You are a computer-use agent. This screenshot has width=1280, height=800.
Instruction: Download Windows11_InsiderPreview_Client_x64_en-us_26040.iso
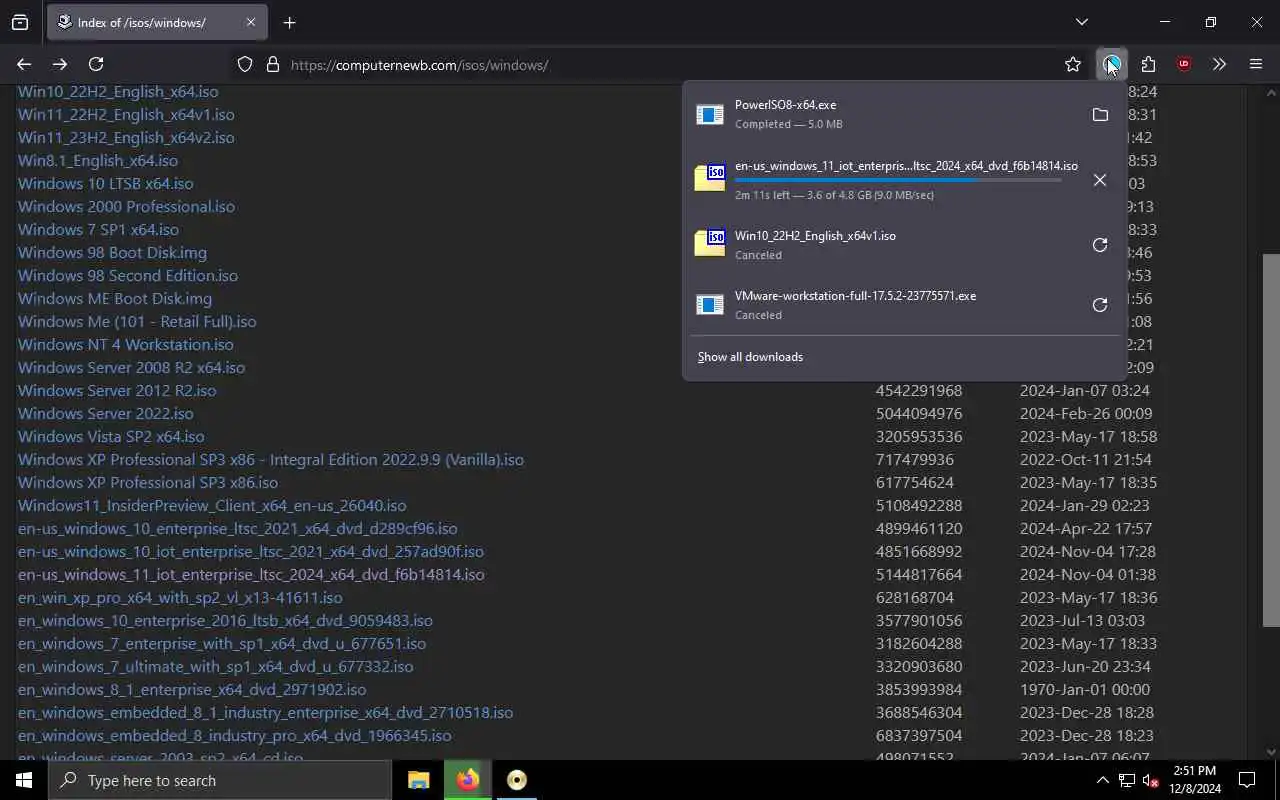coord(212,505)
